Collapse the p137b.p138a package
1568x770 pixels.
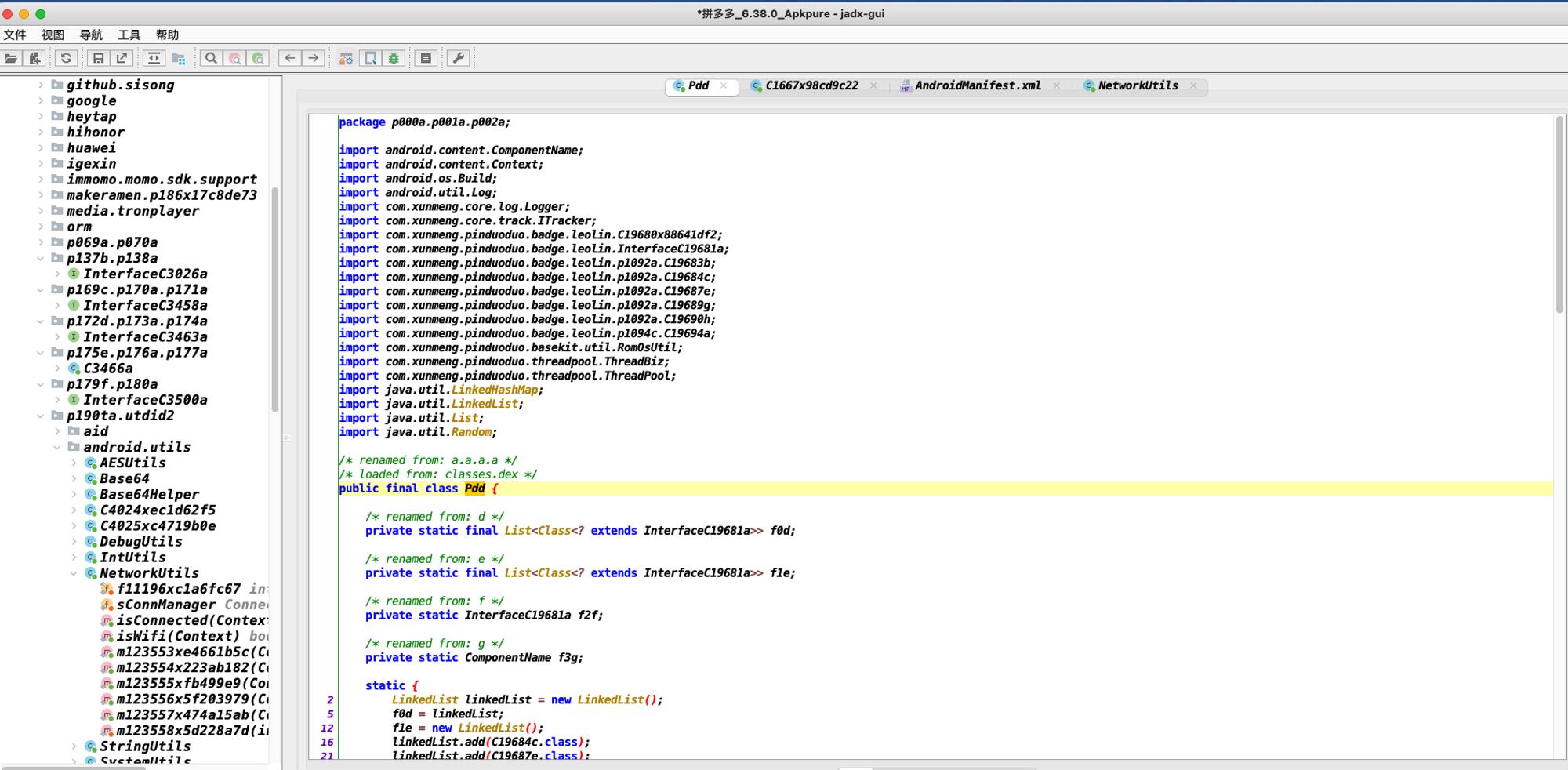point(41,258)
